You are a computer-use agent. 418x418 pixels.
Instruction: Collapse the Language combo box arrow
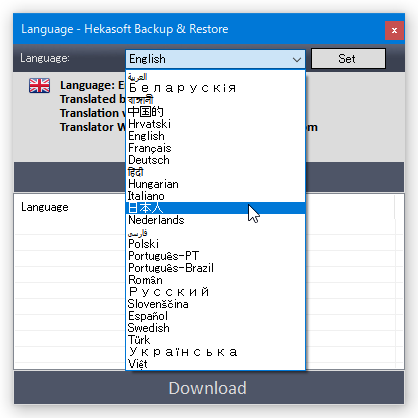297,59
